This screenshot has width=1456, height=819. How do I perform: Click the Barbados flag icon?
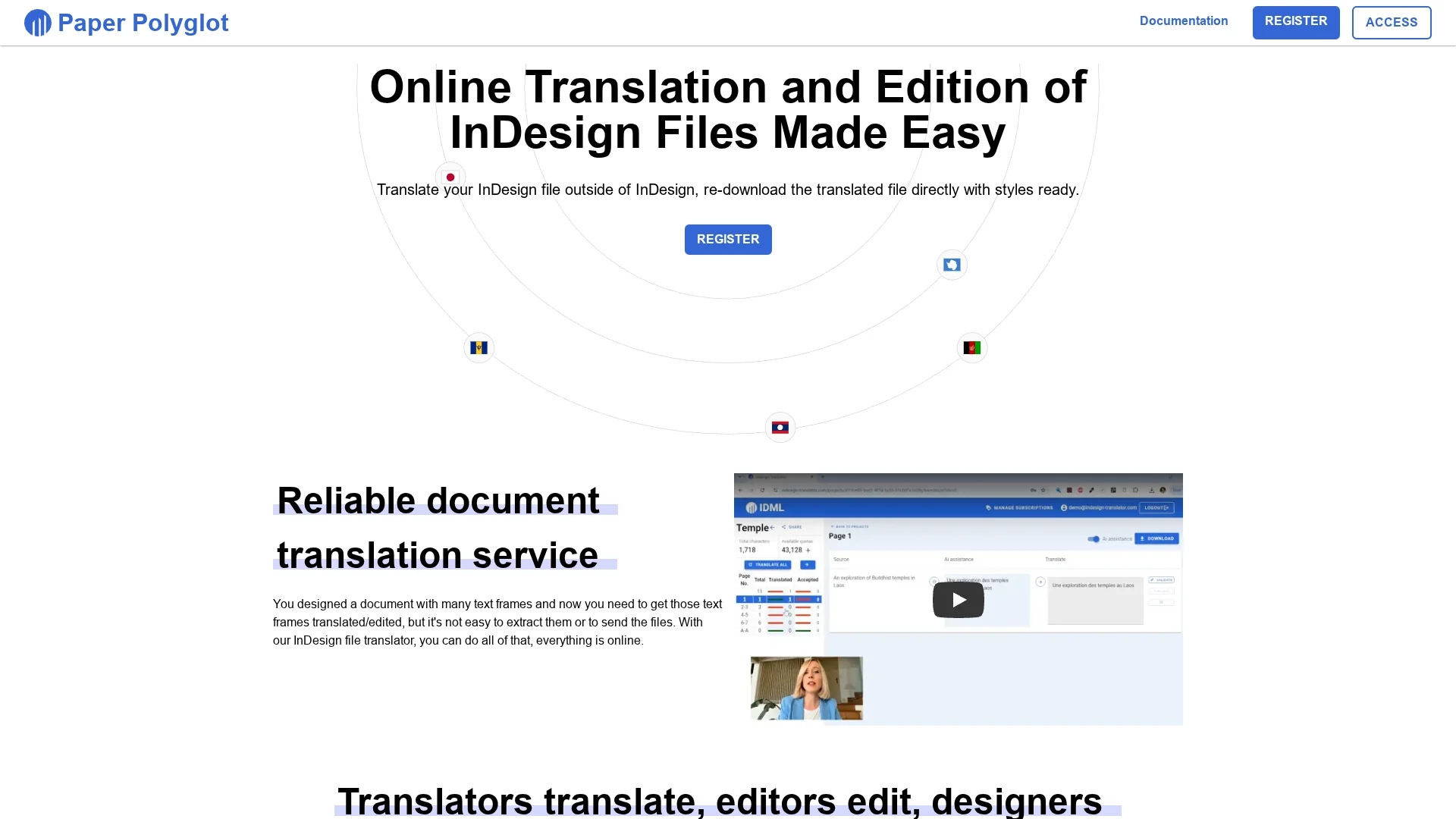479,348
